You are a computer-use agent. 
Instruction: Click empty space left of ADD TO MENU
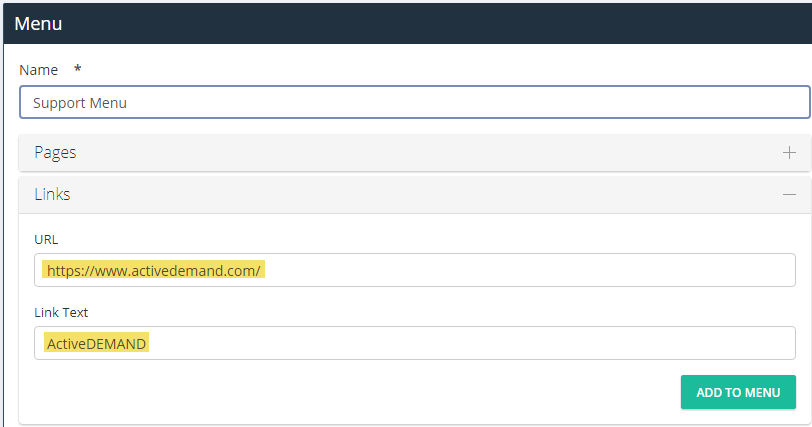[352, 392]
